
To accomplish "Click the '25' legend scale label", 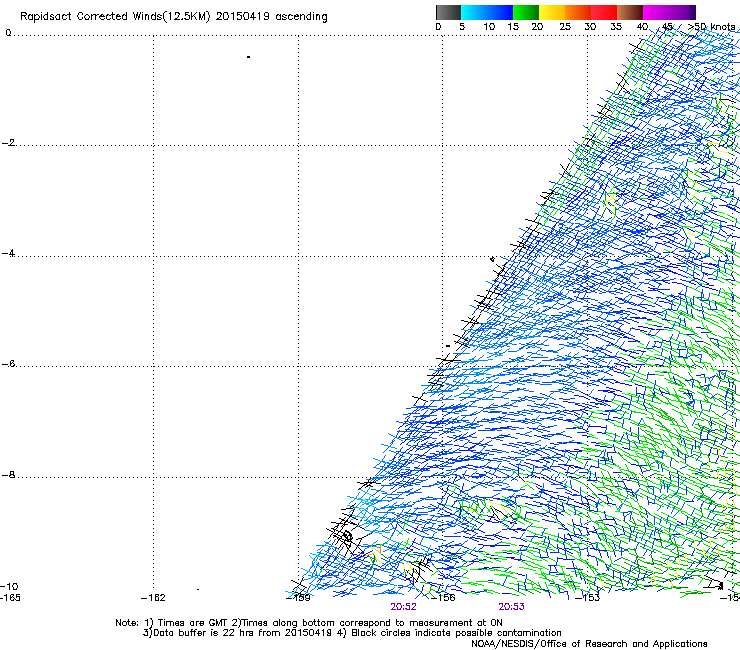I will 565,27.
